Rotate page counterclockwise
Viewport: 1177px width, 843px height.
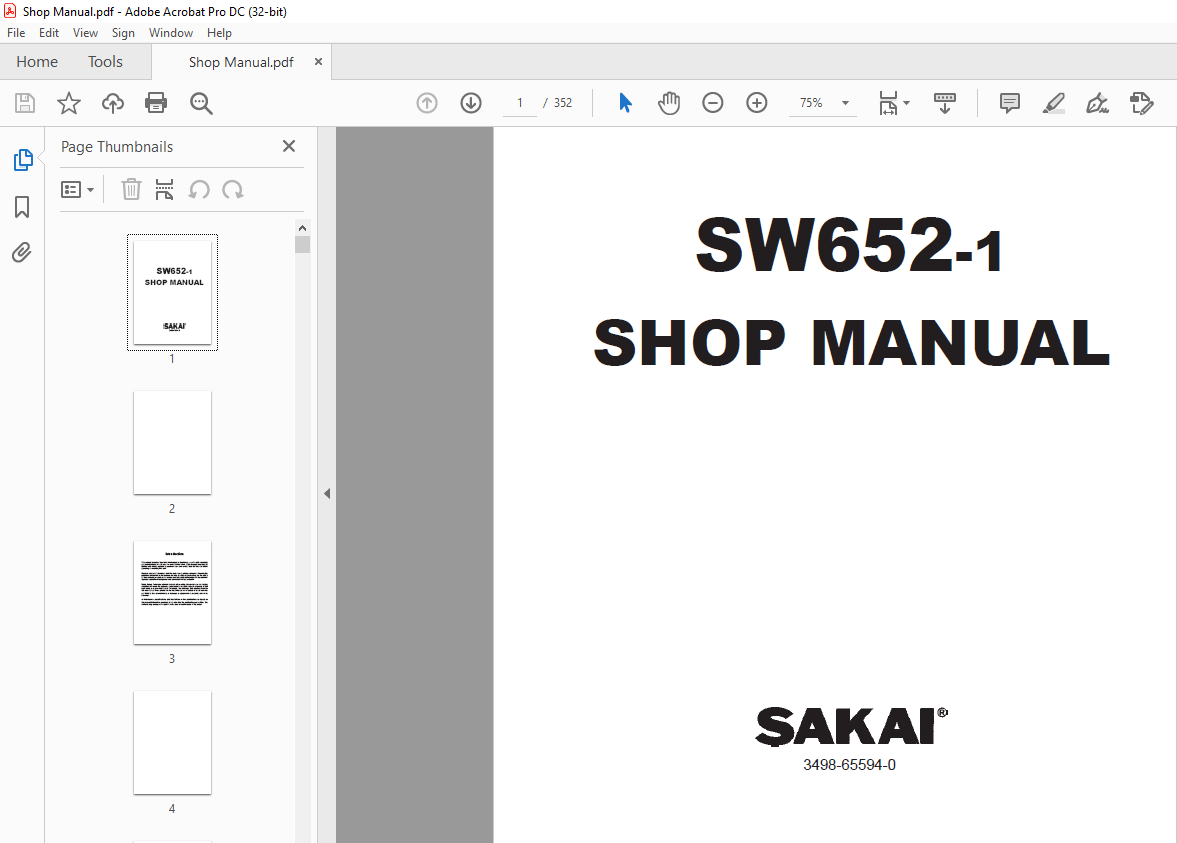click(199, 189)
